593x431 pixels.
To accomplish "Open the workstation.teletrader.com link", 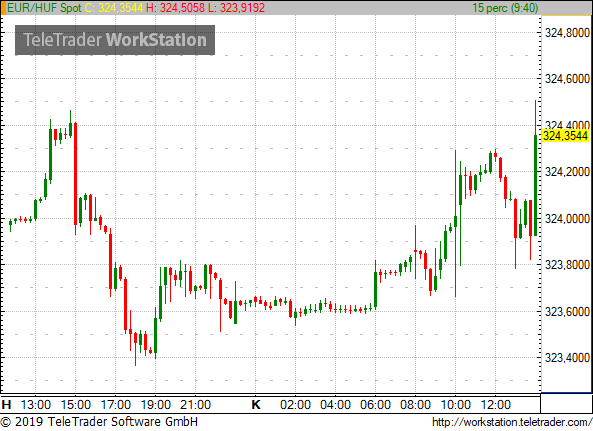I will (512, 422).
